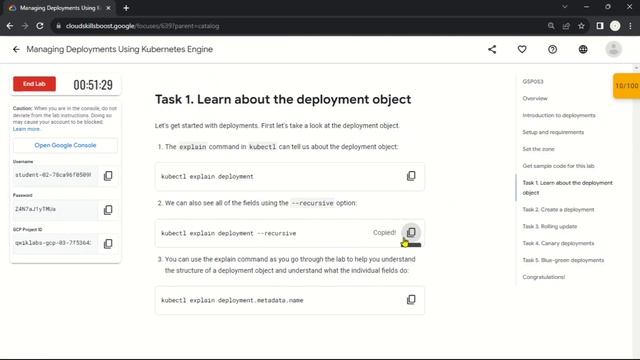Go to Task 3 Rolling update
Screen dimensions: 640x360
pyautogui.click(x=550, y=226)
